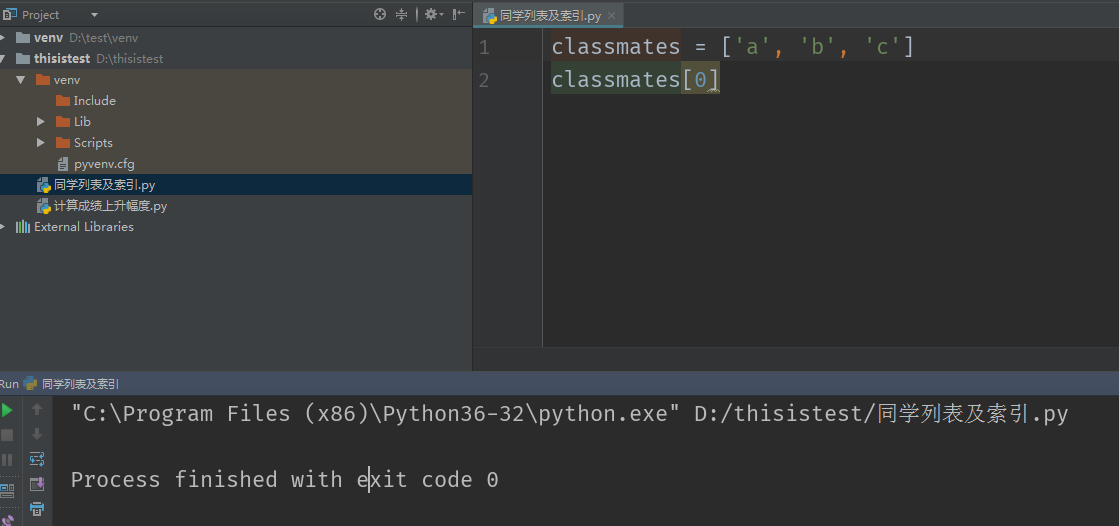Viewport: 1119px width, 526px height.
Task: Open the Project view dropdown
Action: tap(94, 15)
